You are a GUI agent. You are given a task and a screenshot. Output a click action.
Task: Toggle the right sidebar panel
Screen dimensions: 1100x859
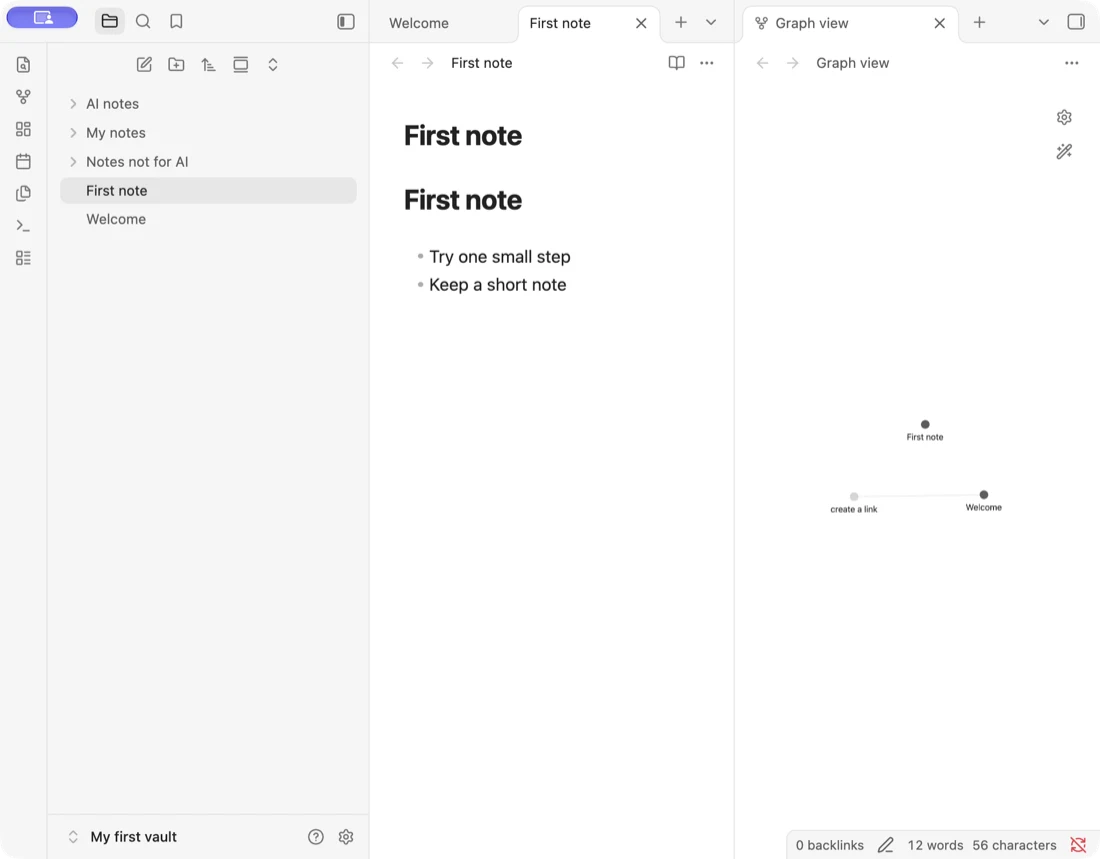1076,22
